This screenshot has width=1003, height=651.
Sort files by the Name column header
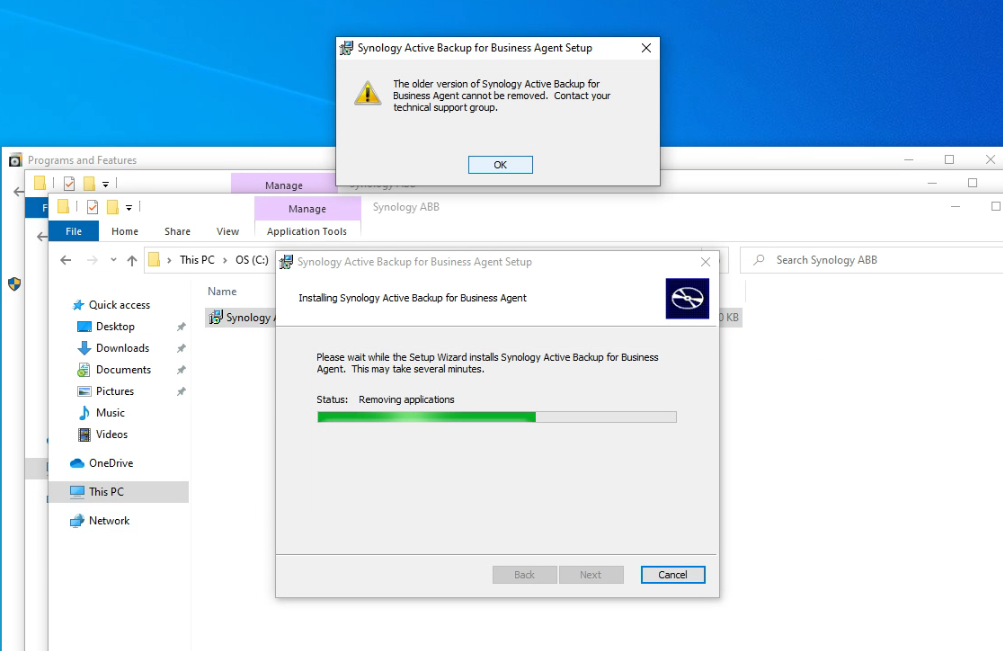[222, 292]
